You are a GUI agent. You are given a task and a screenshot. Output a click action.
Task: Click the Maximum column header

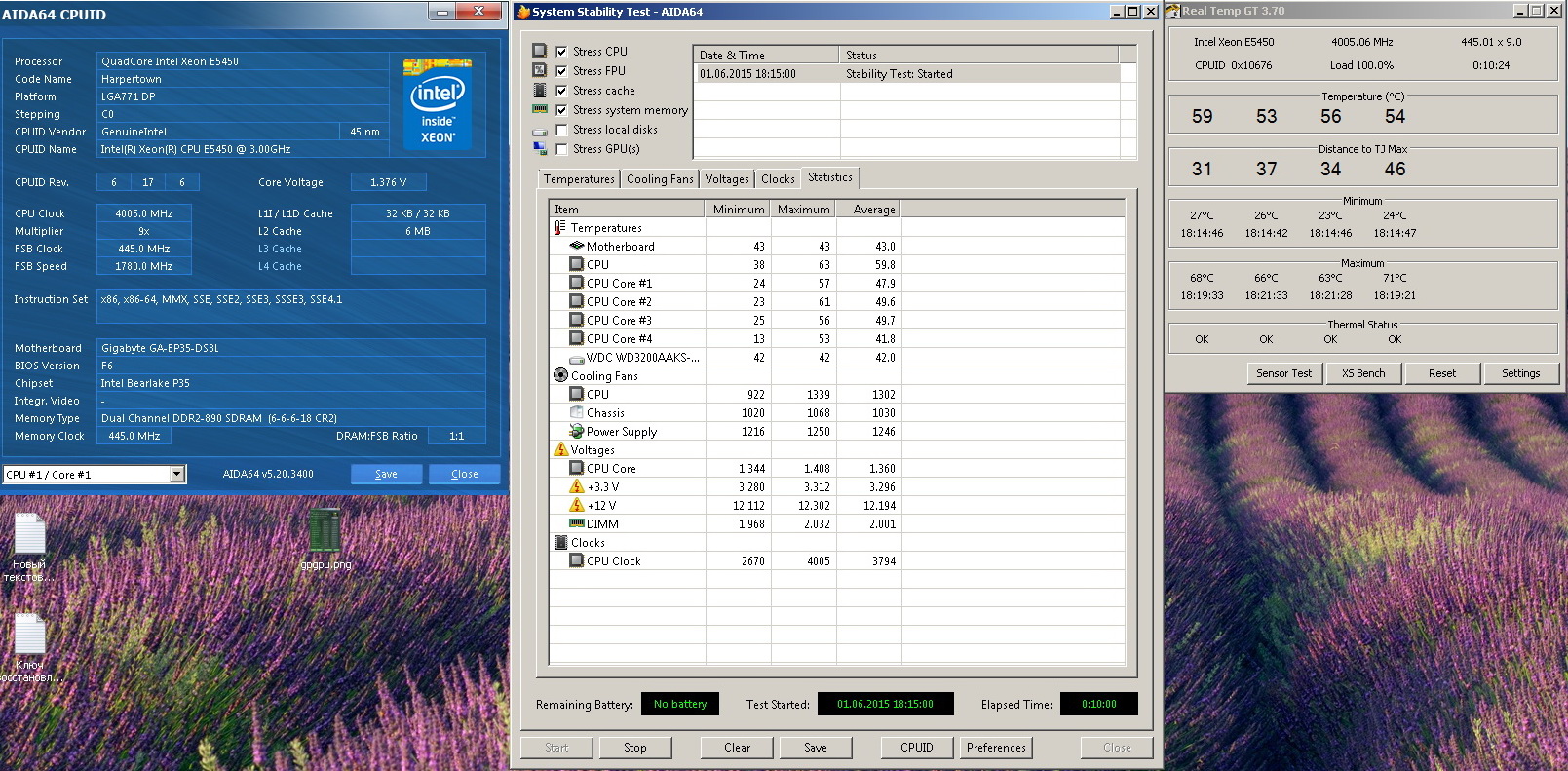click(x=803, y=210)
